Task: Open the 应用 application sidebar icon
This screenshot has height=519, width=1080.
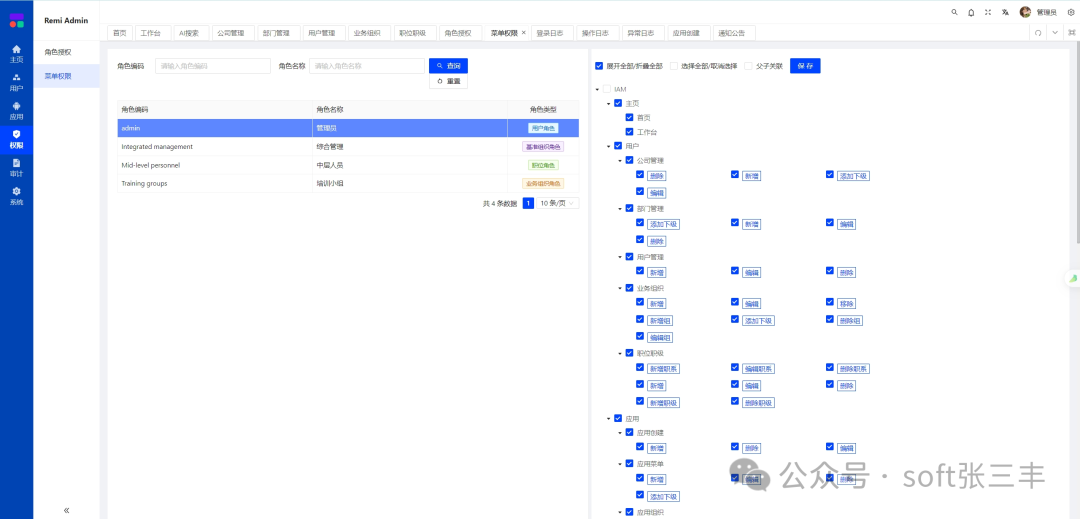Action: (16, 109)
